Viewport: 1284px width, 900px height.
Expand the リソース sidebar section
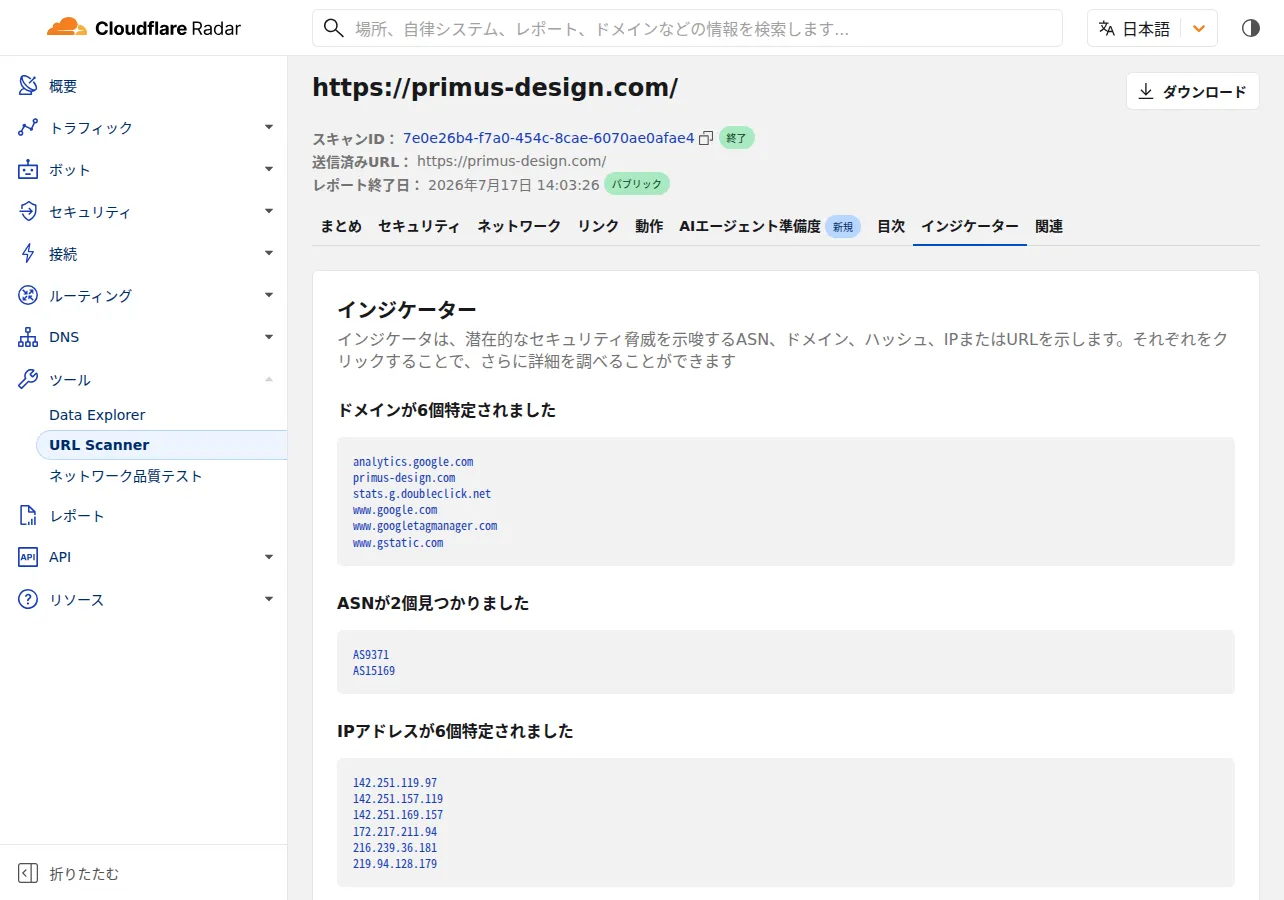pyautogui.click(x=269, y=600)
